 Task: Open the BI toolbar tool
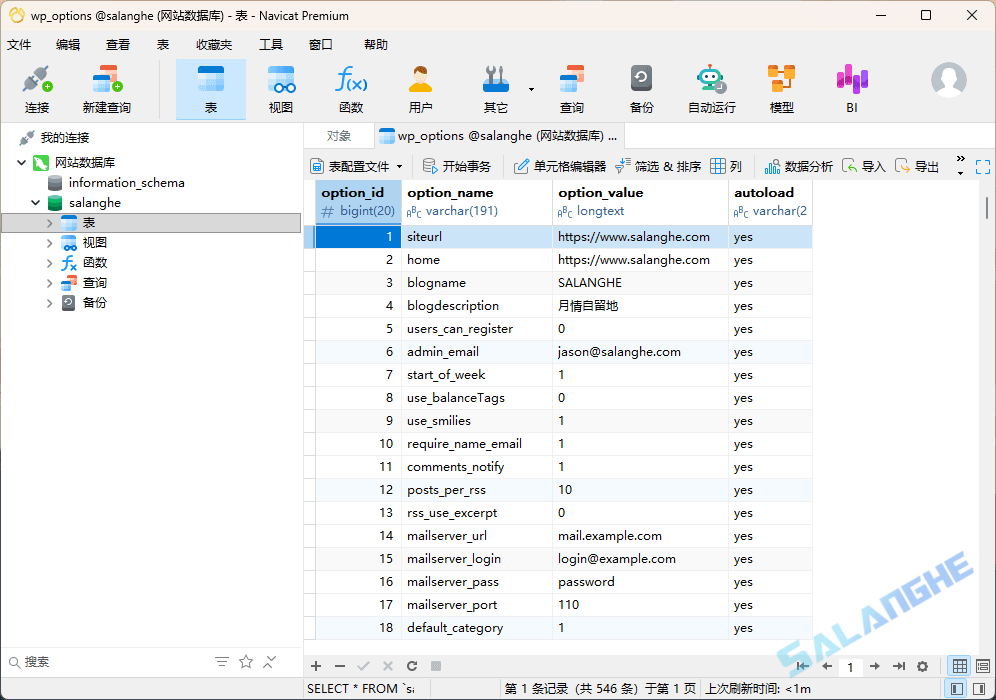tap(851, 88)
